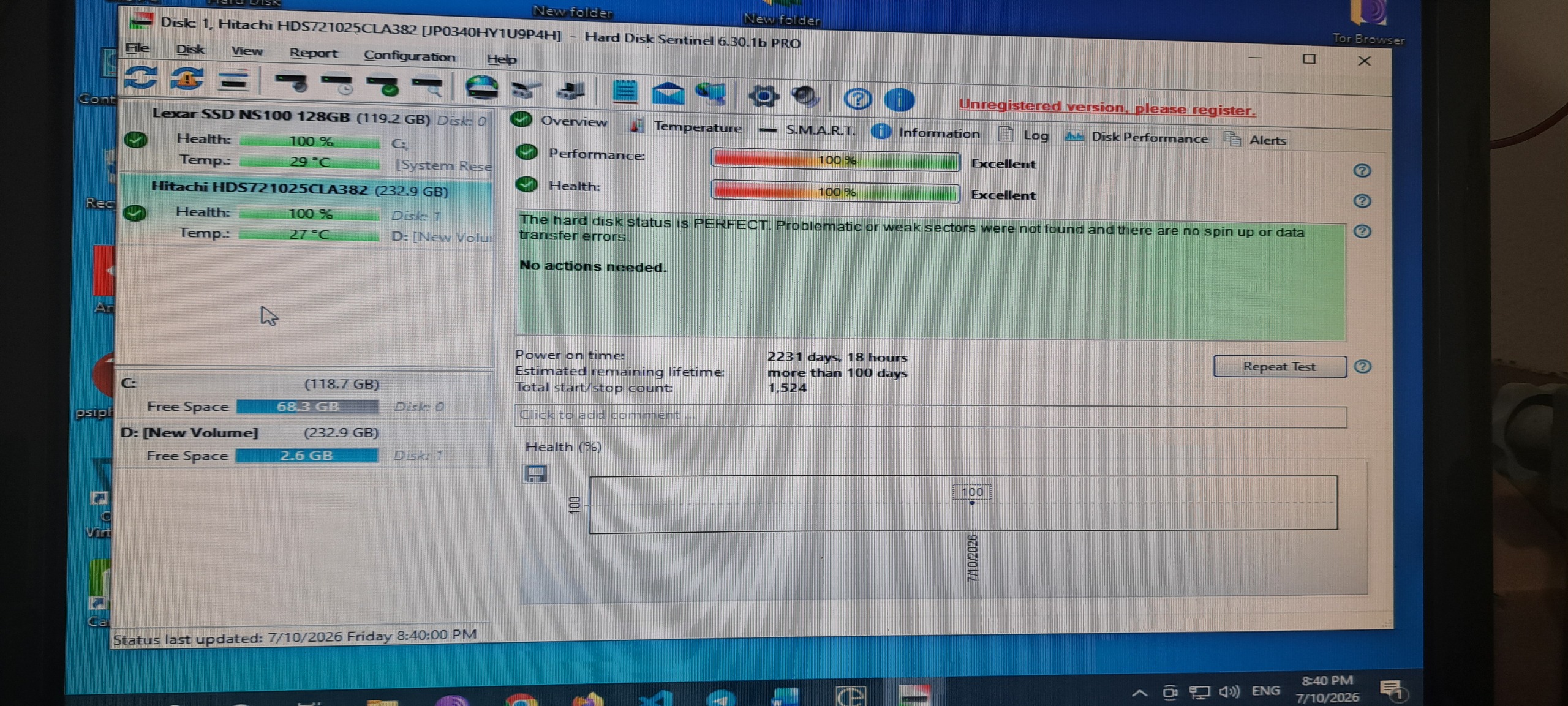
Task: Click the 'Status last updated' status bar text
Action: [295, 637]
